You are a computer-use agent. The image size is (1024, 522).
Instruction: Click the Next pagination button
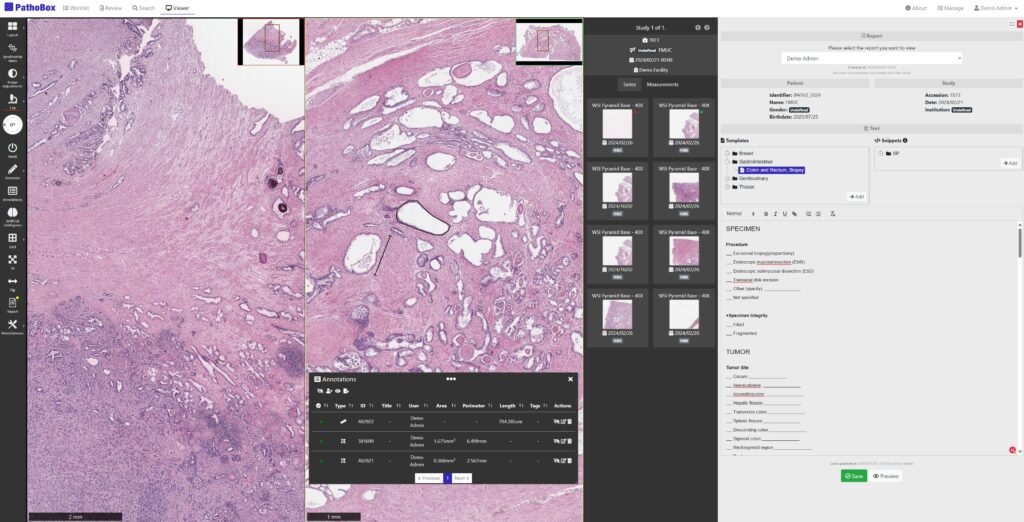click(461, 478)
